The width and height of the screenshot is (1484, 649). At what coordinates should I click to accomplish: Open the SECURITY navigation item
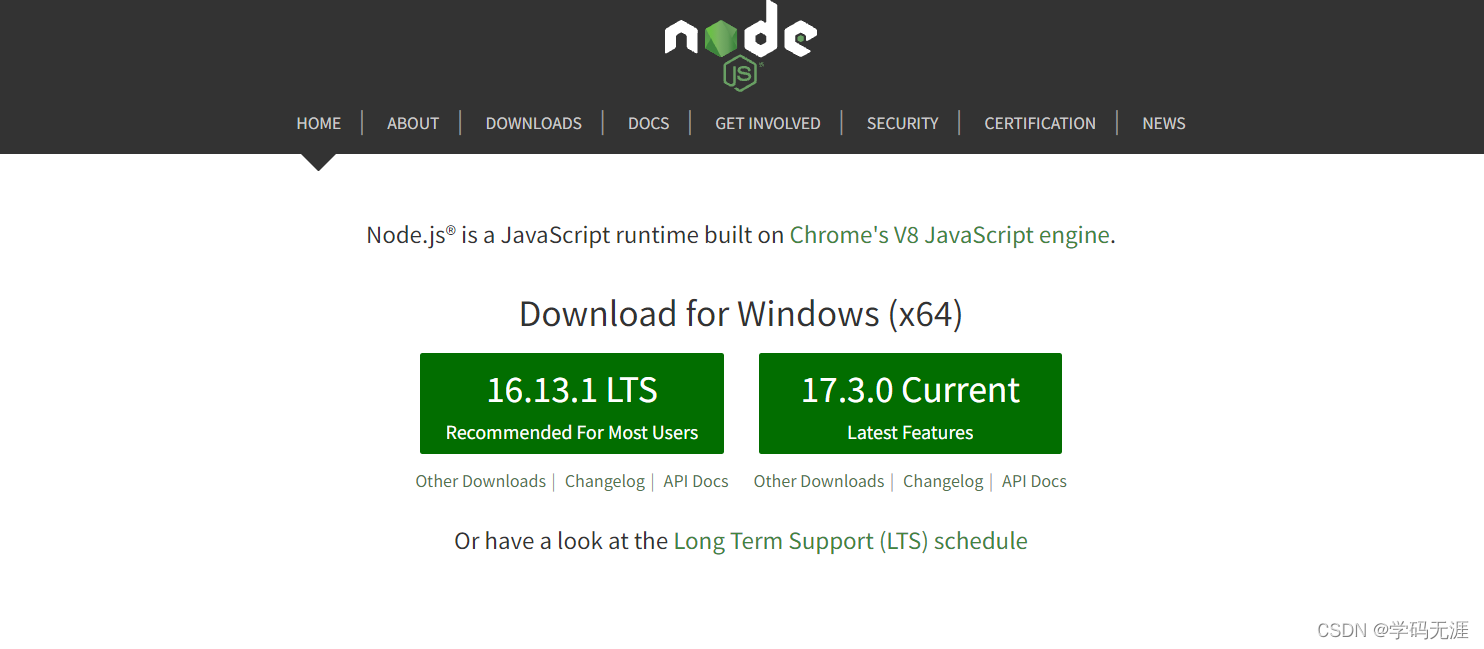[x=902, y=123]
